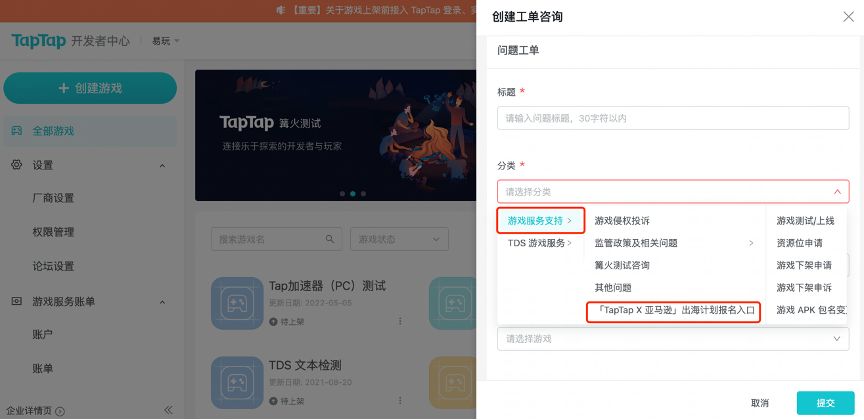Screen dimensions: 864x420
Task: Click the announcement megaphone icon
Action: (x=281, y=10)
